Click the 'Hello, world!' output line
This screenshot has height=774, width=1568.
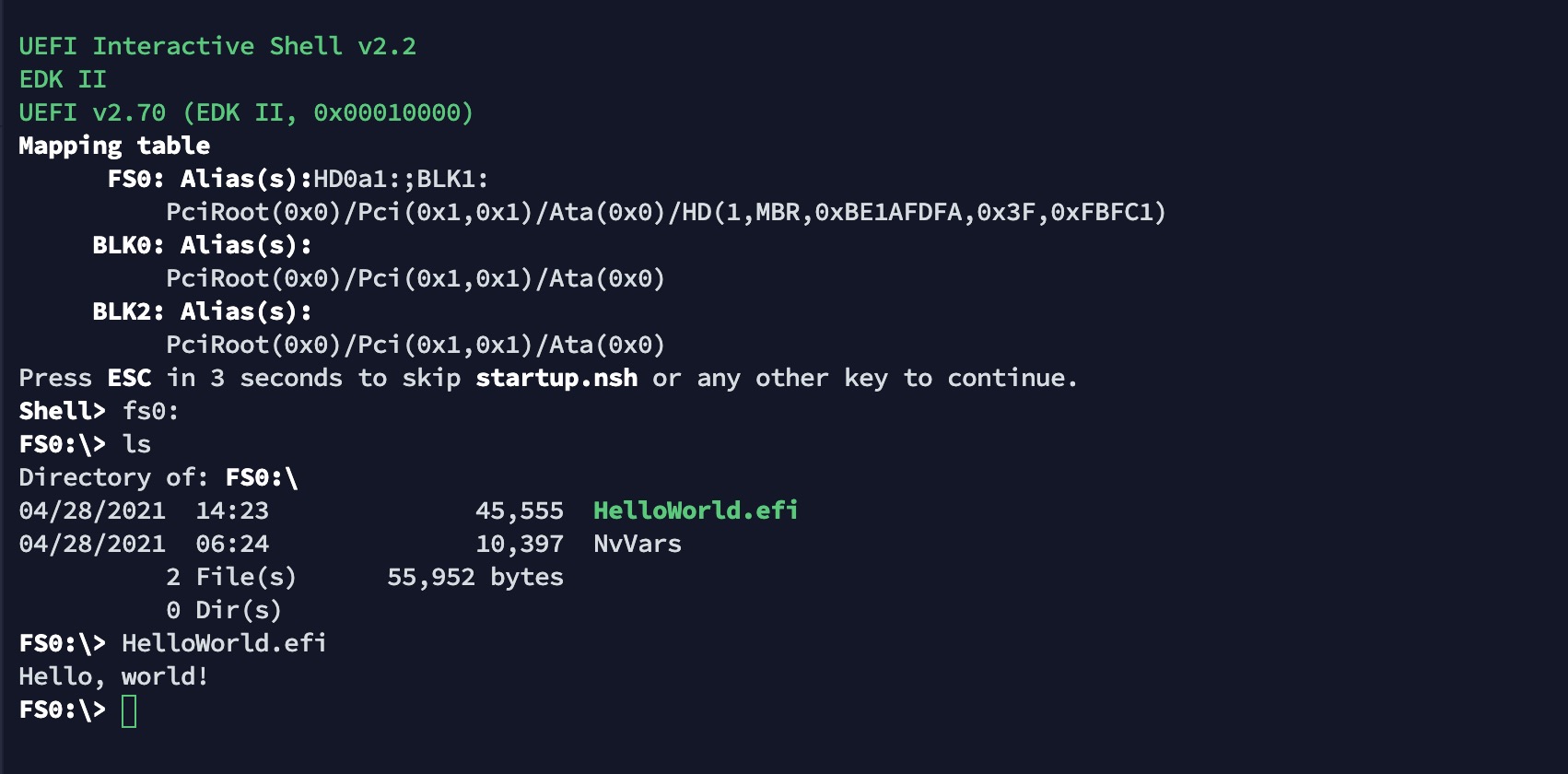(x=114, y=676)
